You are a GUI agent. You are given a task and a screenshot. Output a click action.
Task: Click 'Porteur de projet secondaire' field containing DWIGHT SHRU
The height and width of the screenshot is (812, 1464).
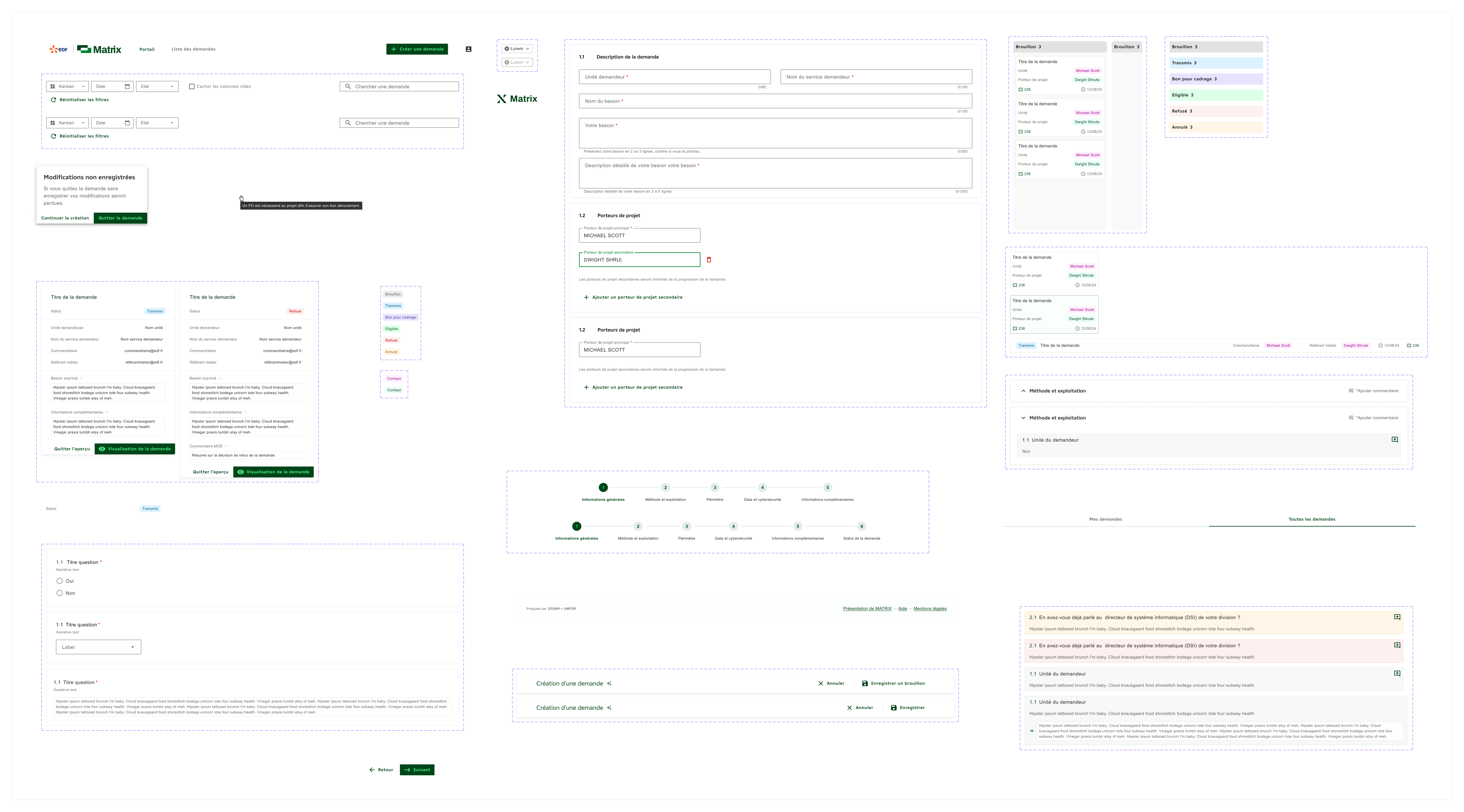tap(639, 260)
